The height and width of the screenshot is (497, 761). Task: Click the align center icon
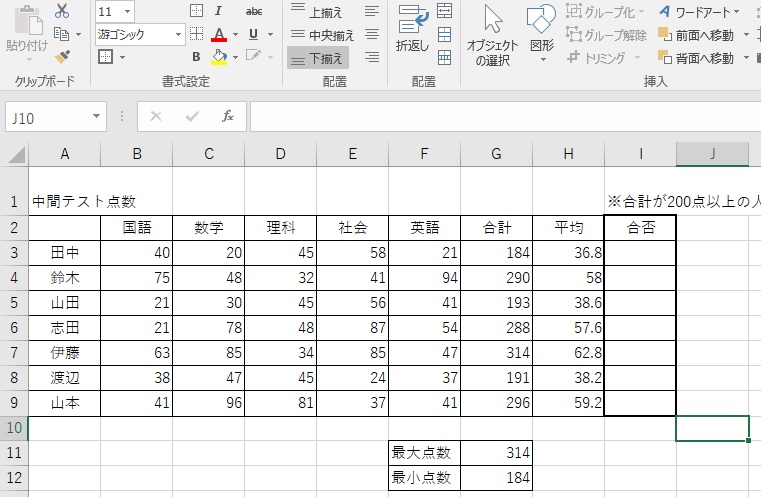(372, 34)
